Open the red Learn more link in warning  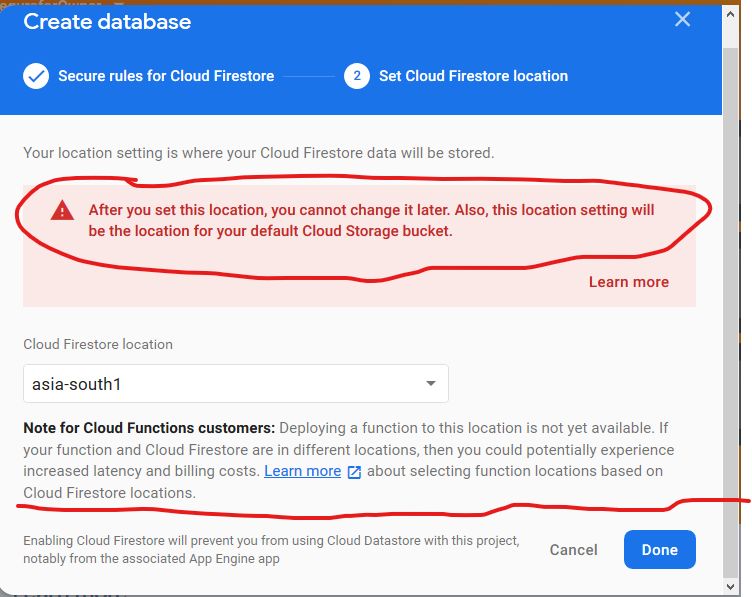point(628,282)
